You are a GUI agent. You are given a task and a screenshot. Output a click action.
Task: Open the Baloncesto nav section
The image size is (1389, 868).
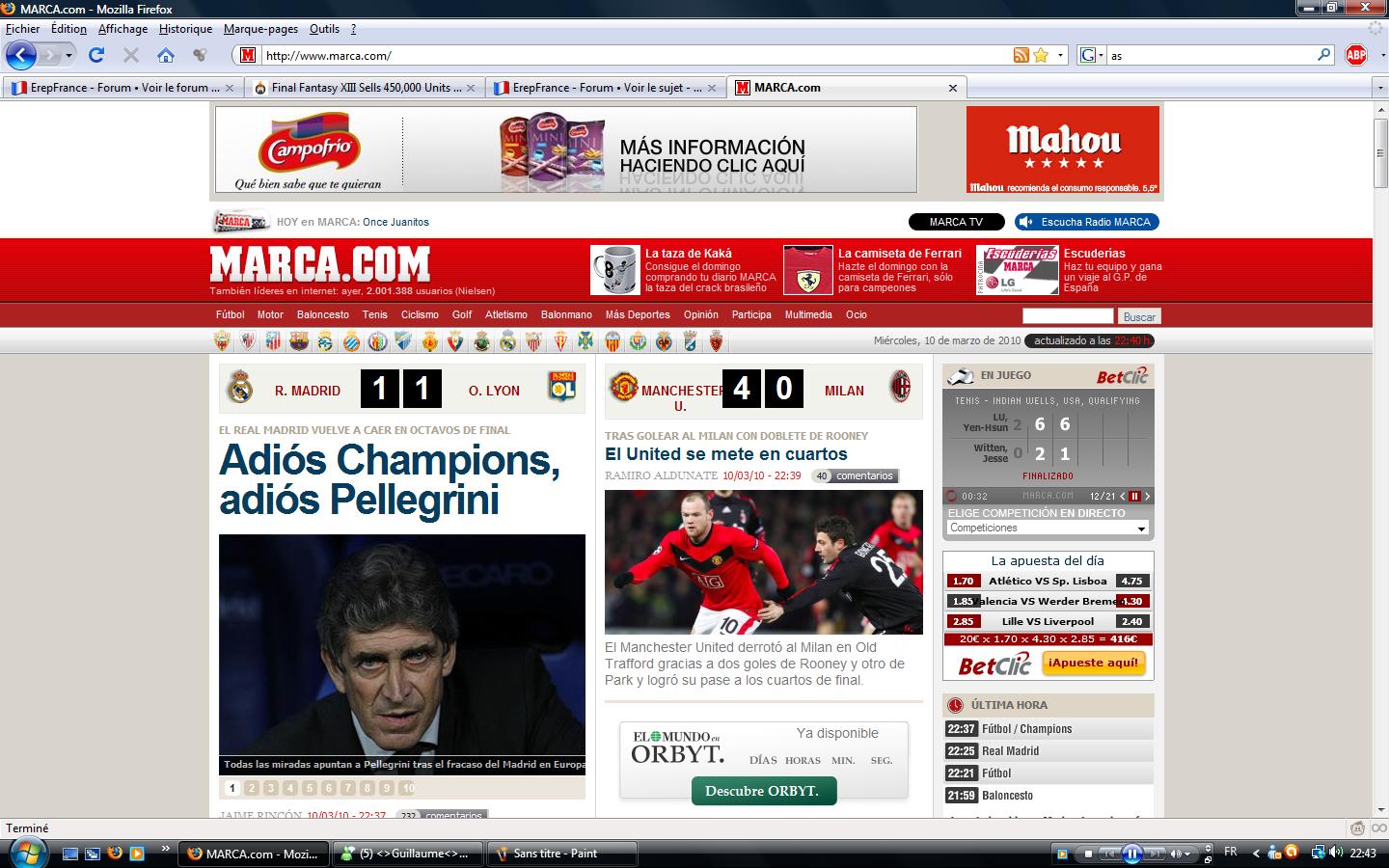323,314
